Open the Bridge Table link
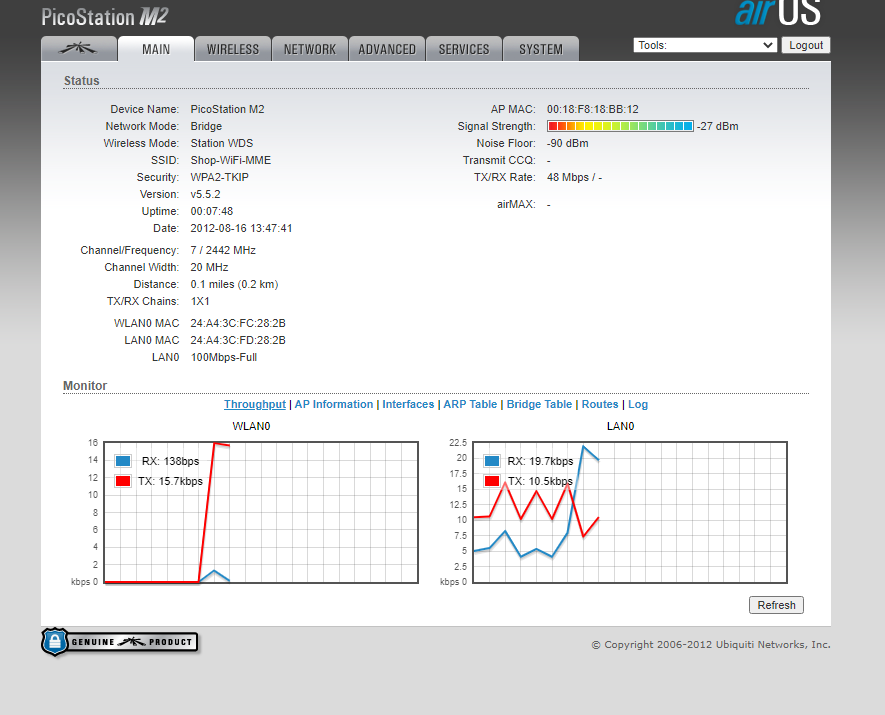 click(539, 404)
